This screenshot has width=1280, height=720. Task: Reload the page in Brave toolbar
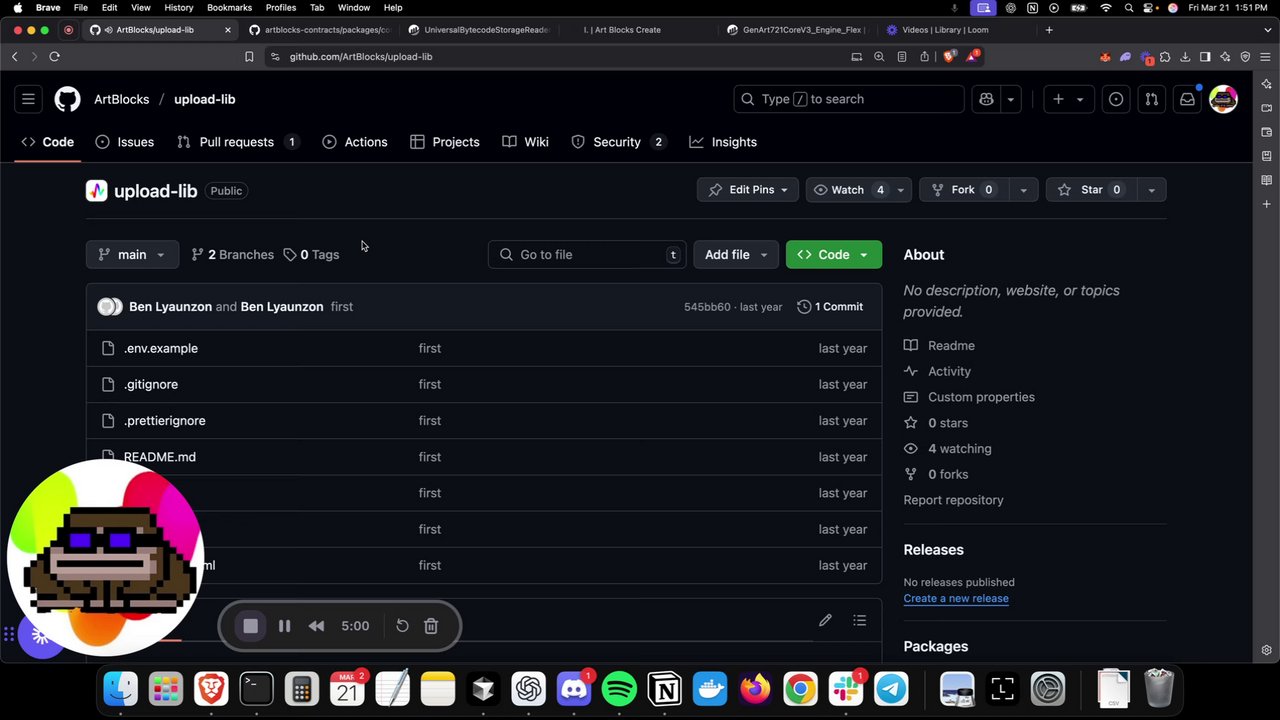[54, 57]
